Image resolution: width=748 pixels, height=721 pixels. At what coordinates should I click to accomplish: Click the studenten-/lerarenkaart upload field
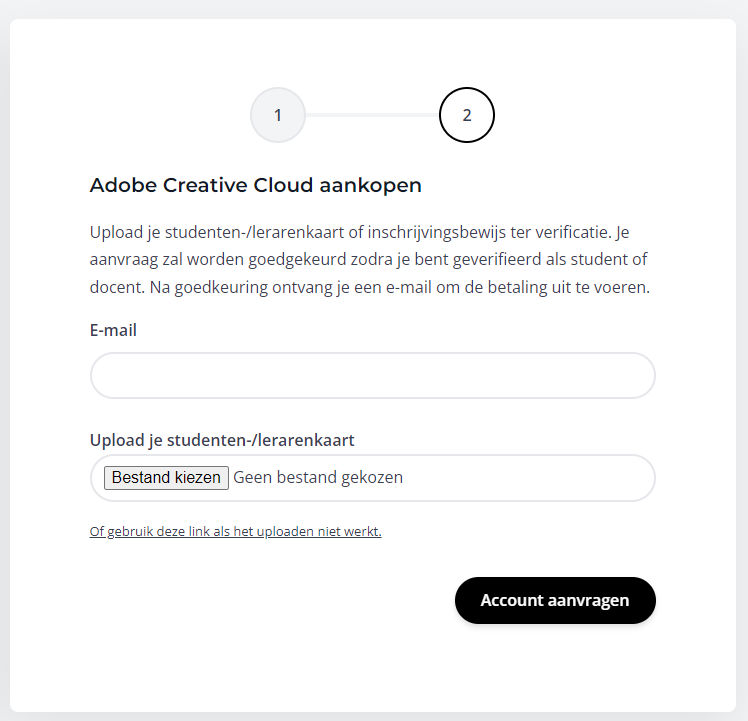coord(373,478)
